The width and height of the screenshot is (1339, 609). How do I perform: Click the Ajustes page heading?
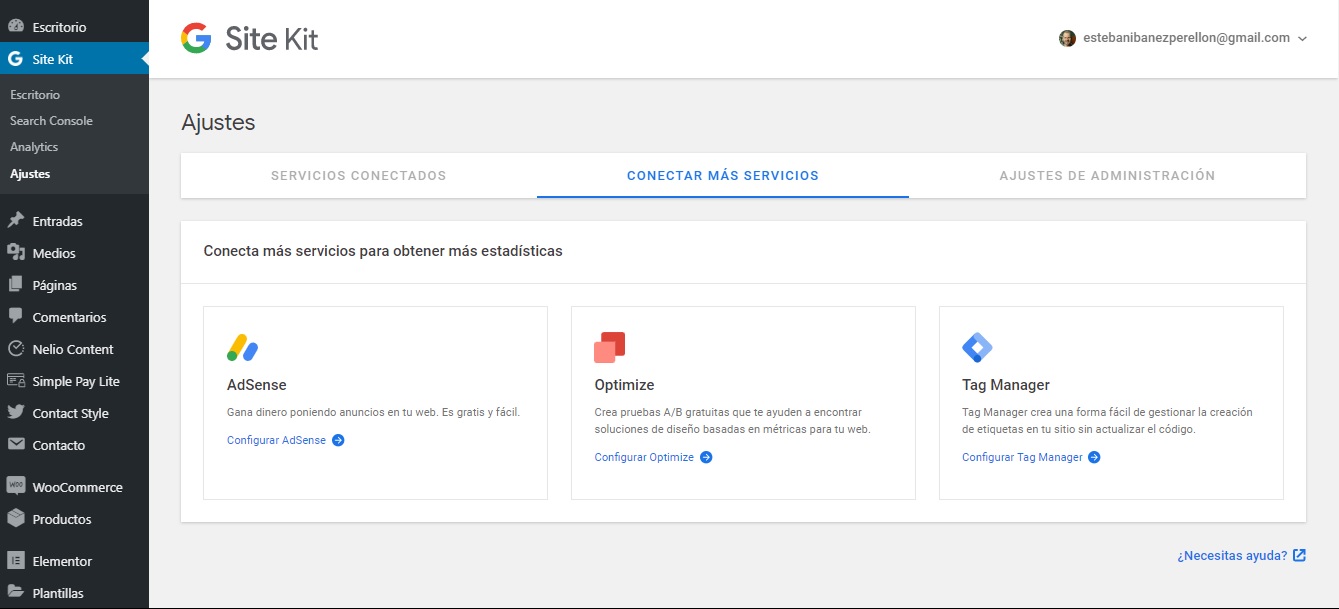218,123
